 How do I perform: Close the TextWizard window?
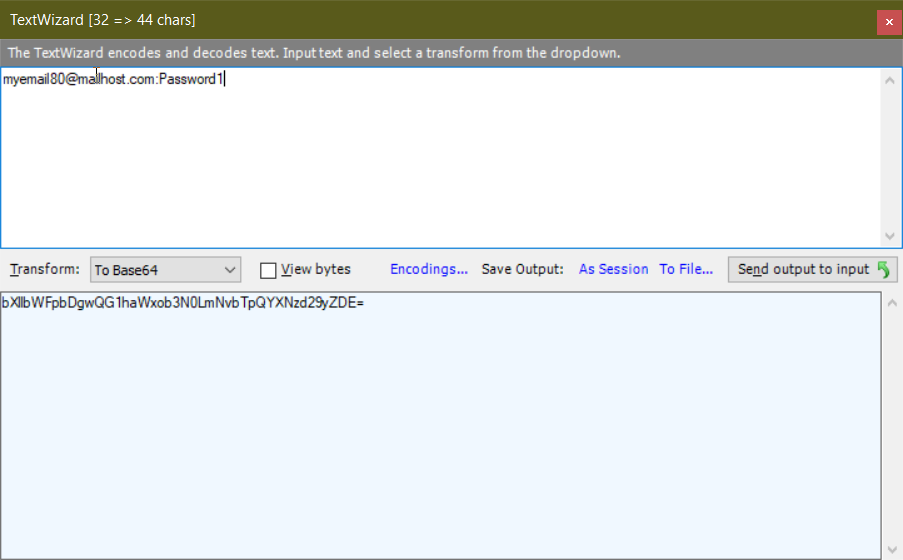tap(889, 22)
